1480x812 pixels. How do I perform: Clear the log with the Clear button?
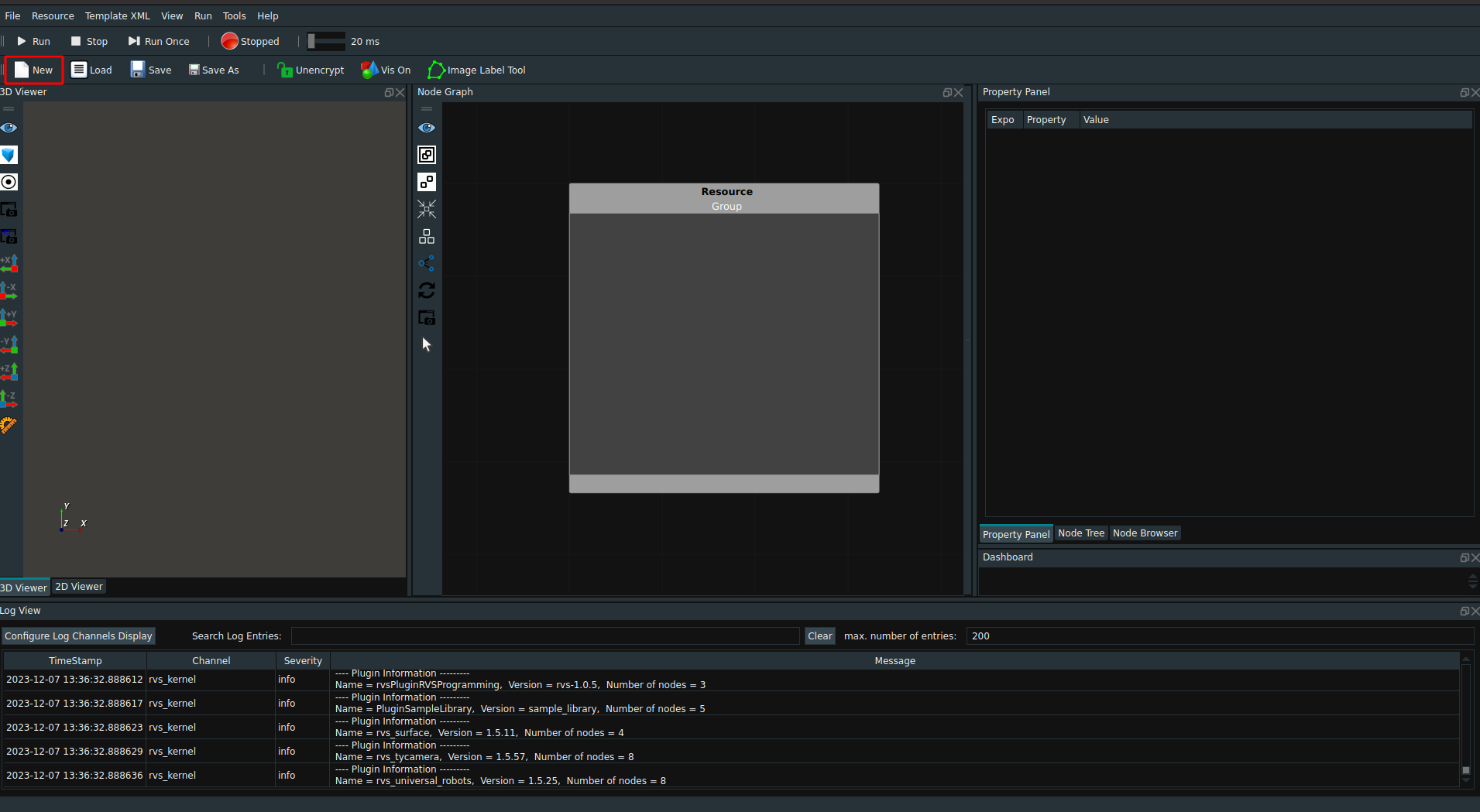pos(820,636)
